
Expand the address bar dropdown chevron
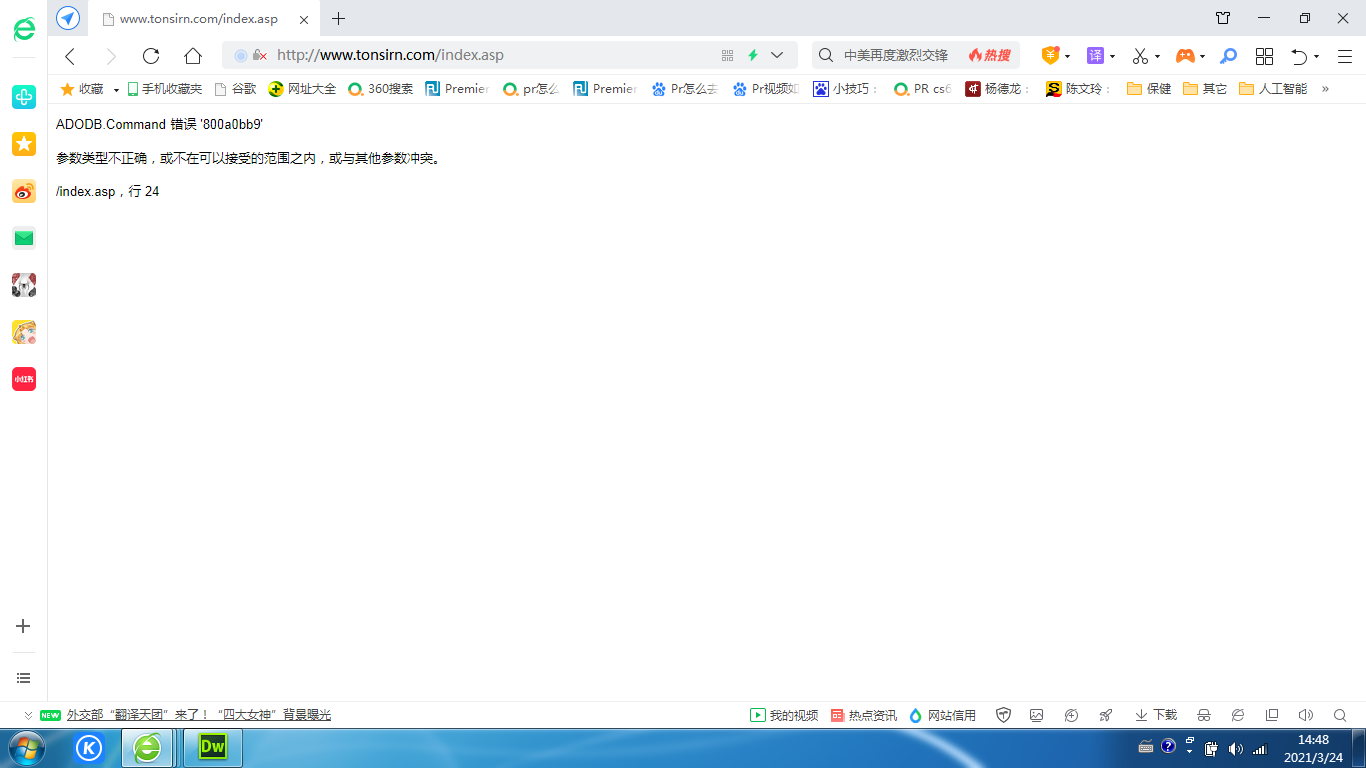777,56
